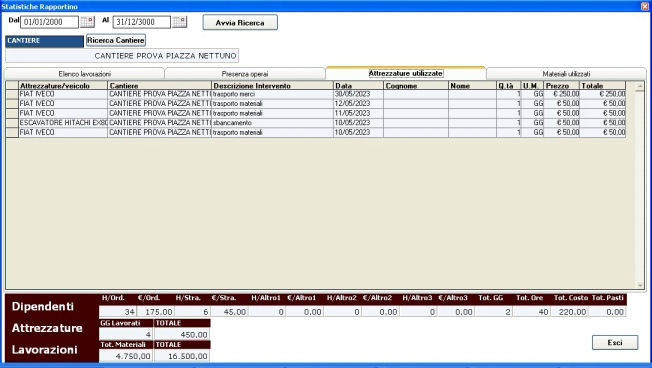Image resolution: width=652 pixels, height=368 pixels.
Task: Click the scroll down arrow of table
Action: [x=640, y=285]
